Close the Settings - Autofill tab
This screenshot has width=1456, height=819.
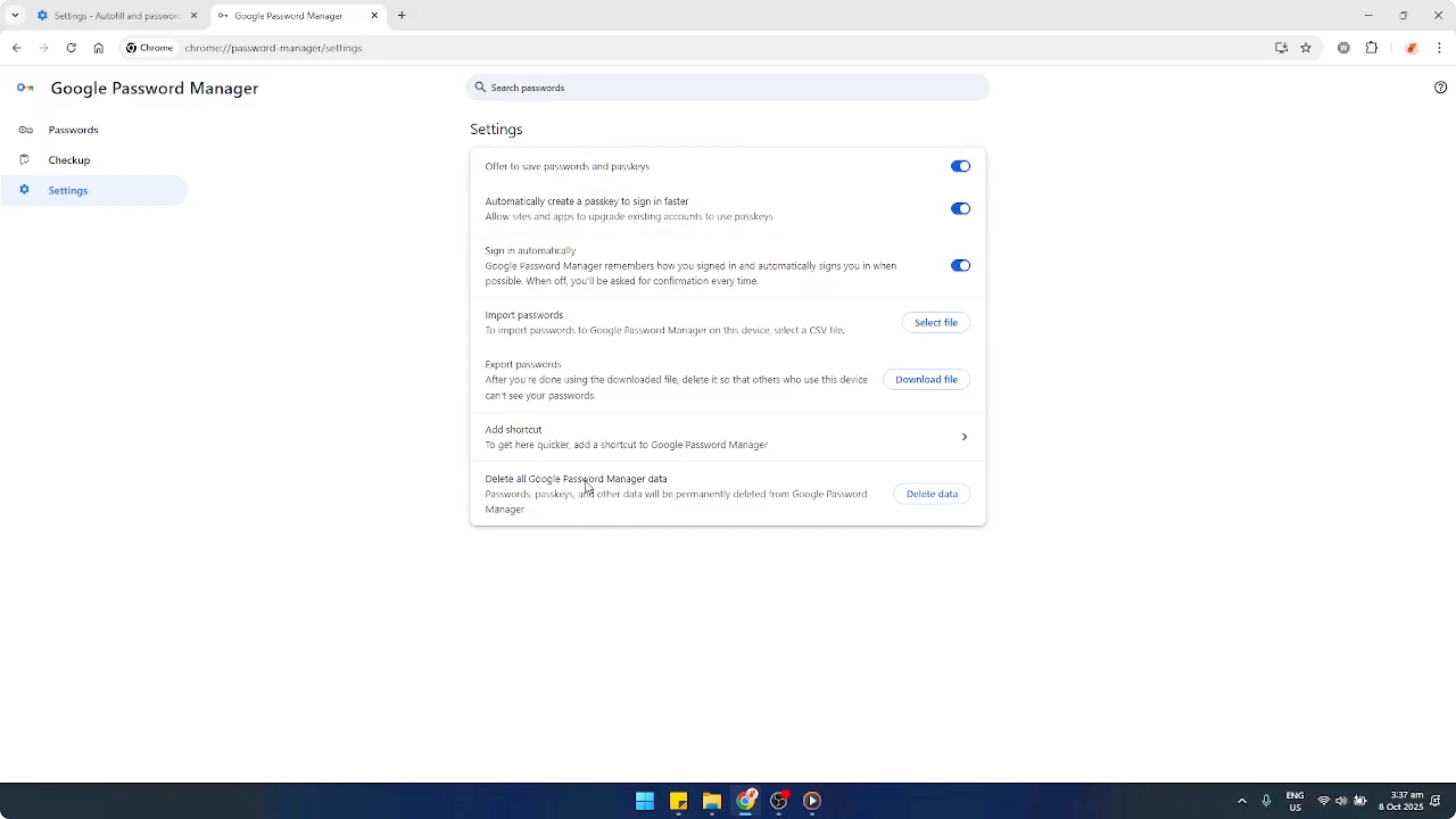pyautogui.click(x=194, y=16)
